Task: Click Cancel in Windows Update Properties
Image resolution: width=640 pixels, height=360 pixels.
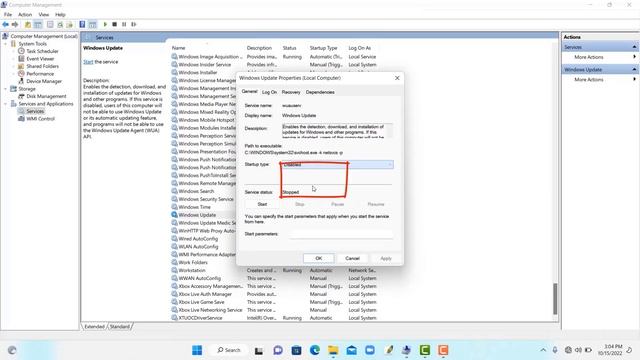Action: tap(352, 258)
